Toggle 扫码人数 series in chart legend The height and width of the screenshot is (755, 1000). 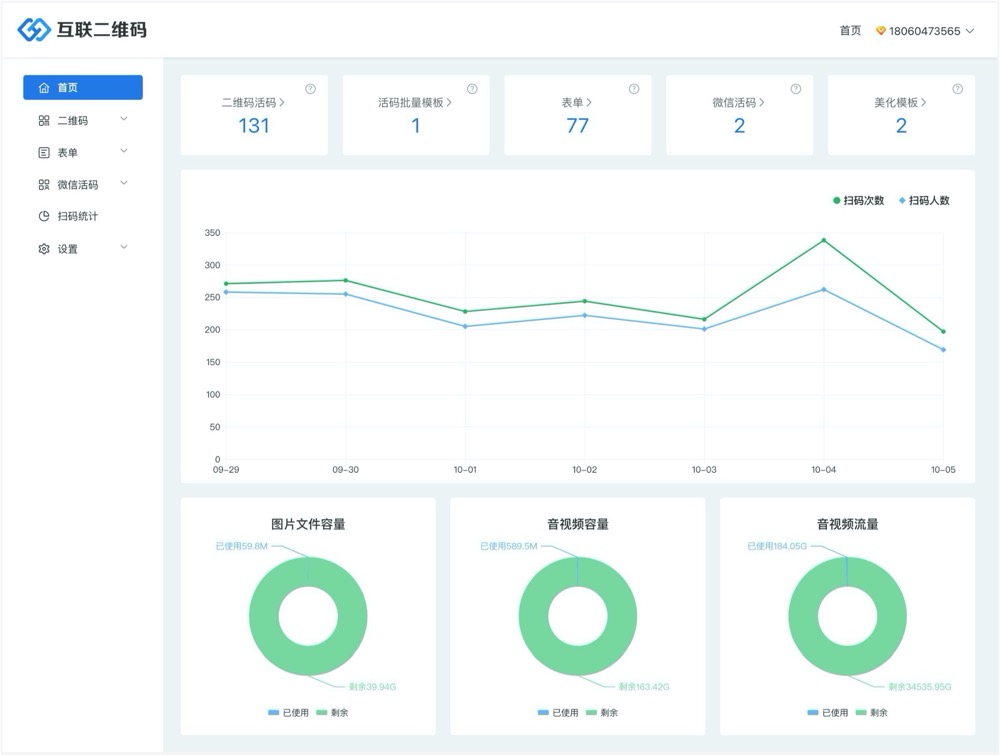[x=924, y=201]
